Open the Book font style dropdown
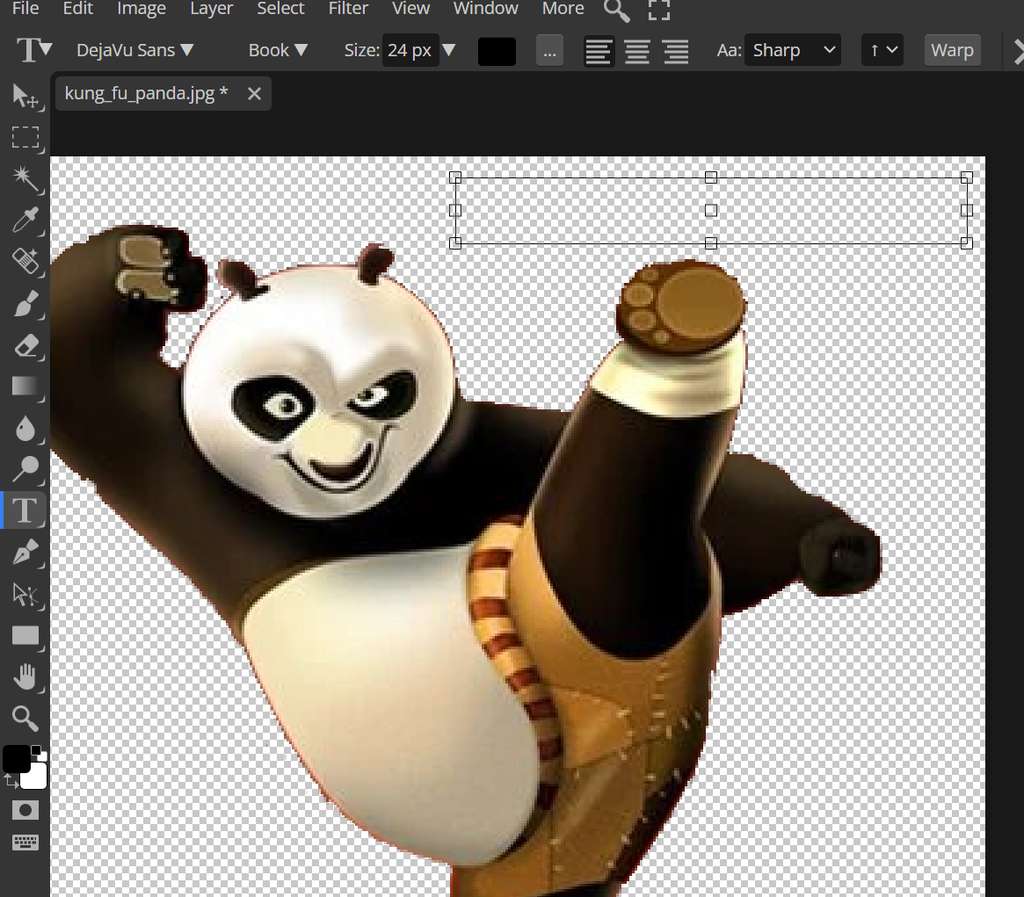 pyautogui.click(x=278, y=50)
